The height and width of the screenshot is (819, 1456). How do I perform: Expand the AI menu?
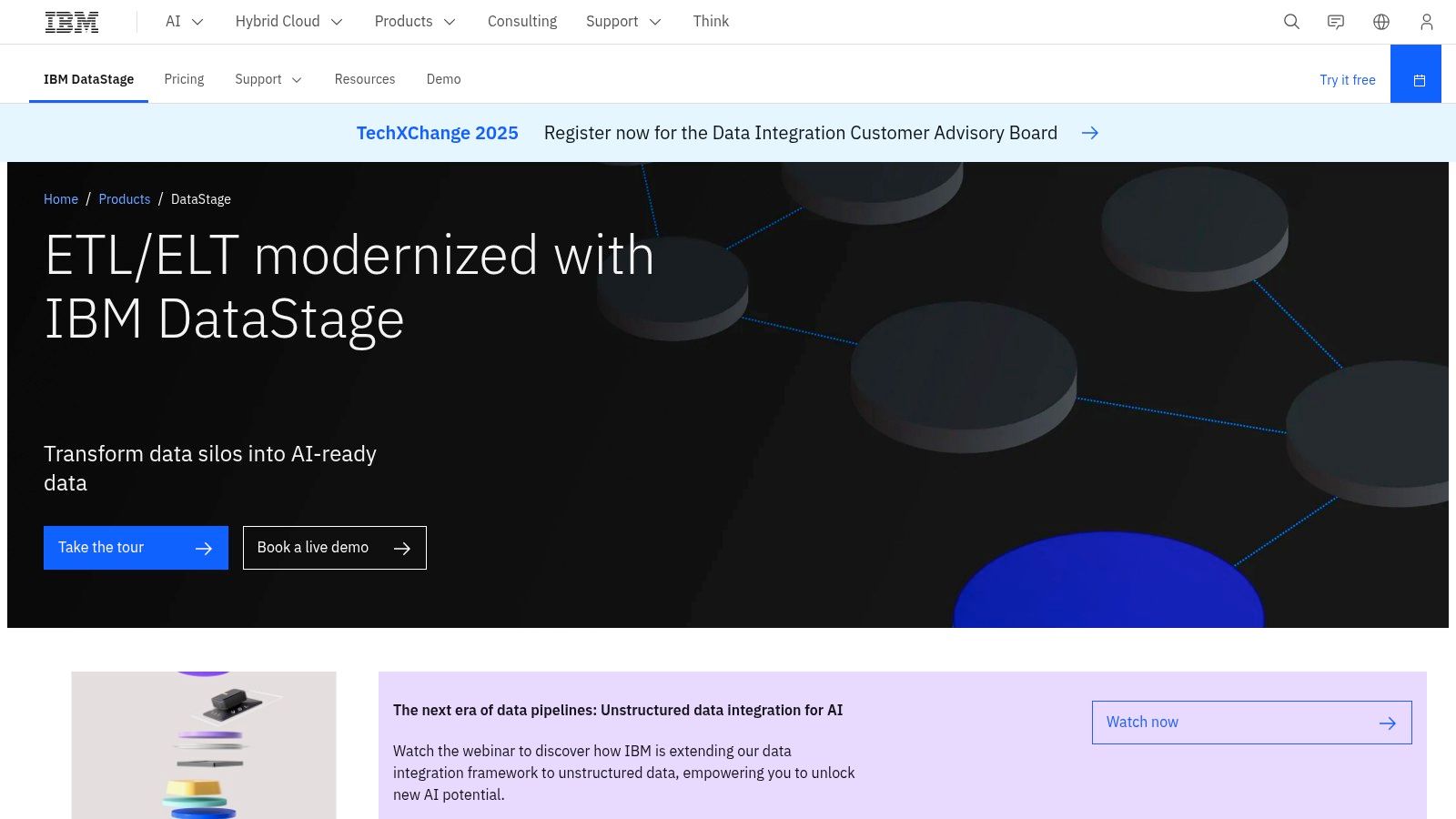click(x=184, y=22)
